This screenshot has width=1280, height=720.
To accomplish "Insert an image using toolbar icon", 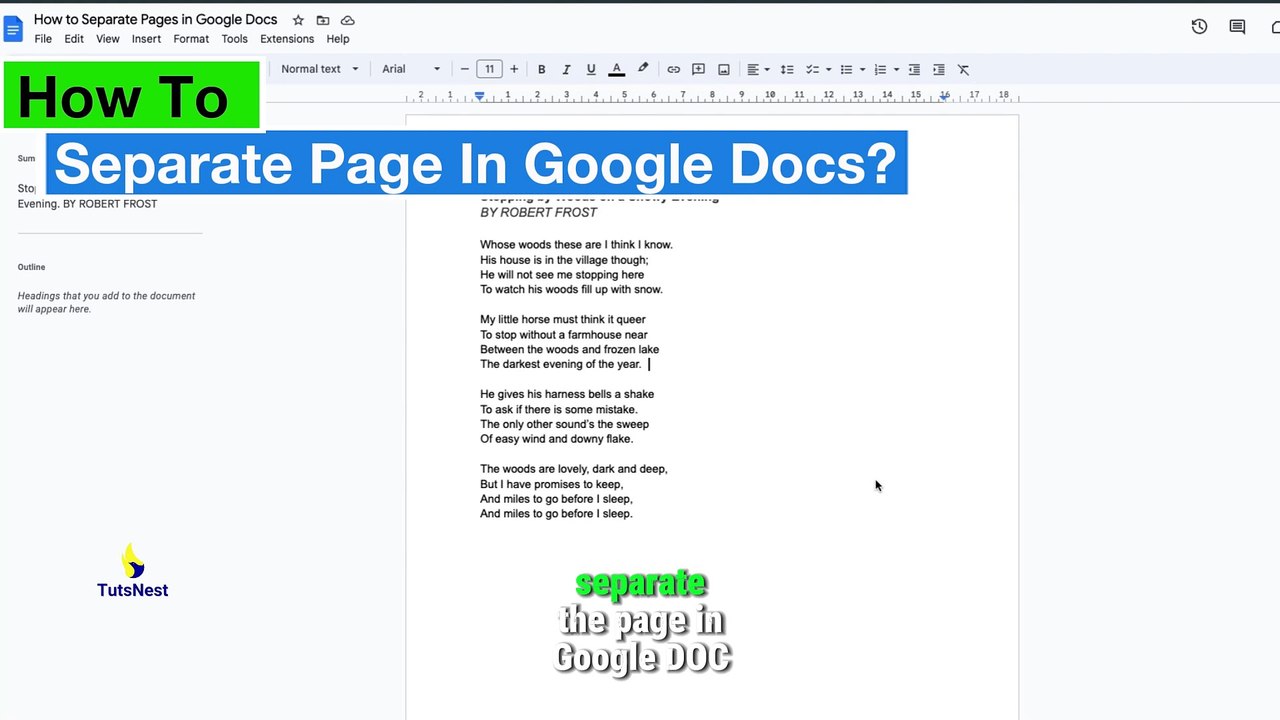I will click(x=724, y=69).
